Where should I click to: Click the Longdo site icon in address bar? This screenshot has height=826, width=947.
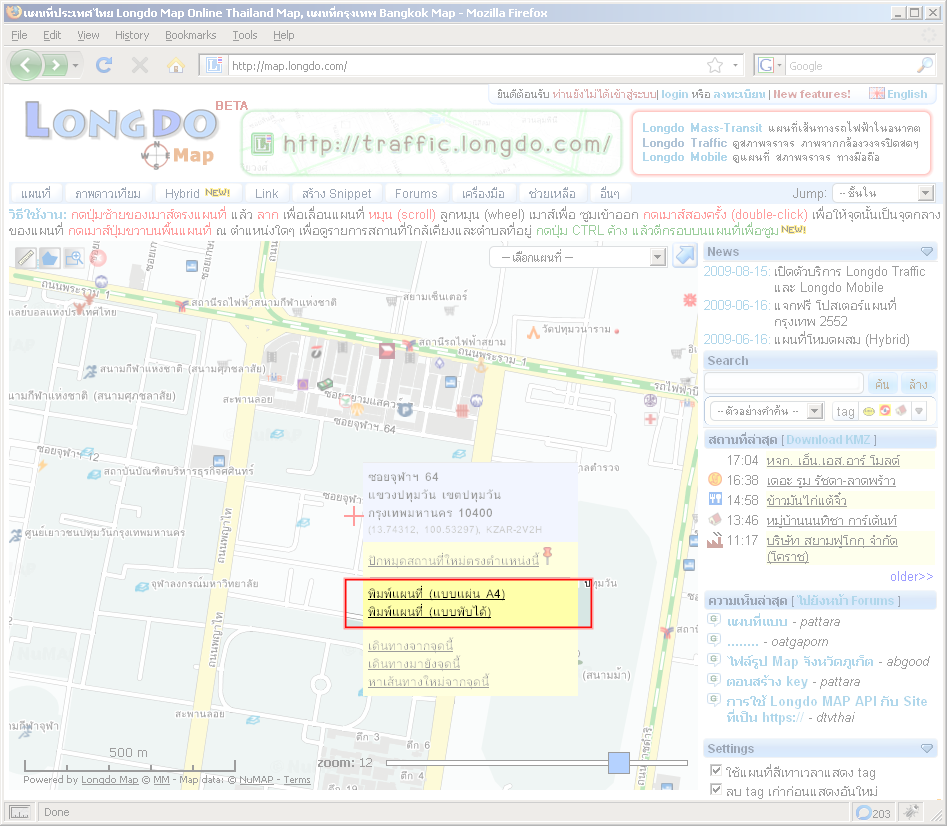pos(214,65)
